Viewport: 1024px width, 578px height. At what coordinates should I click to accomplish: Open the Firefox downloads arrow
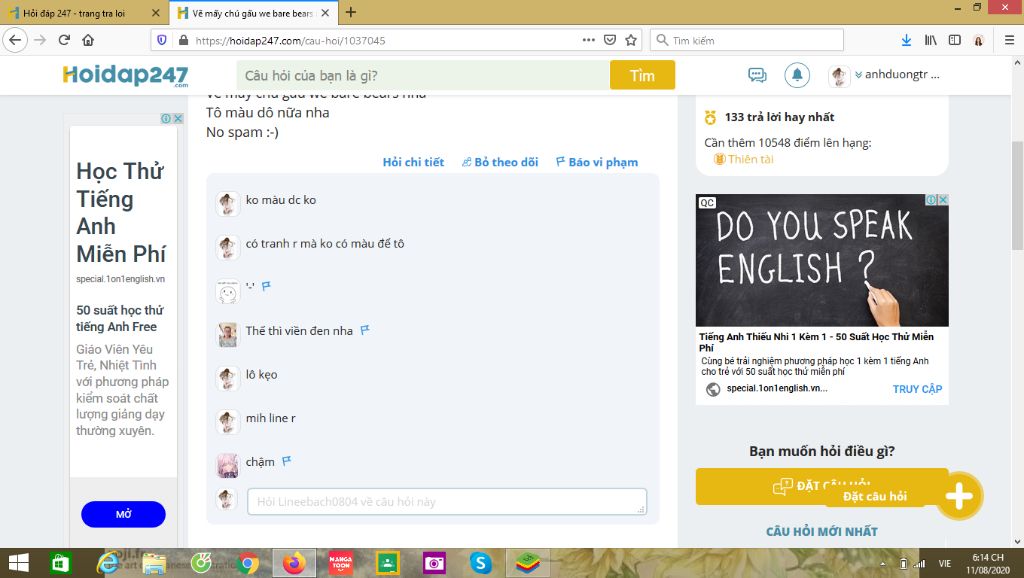tap(906, 40)
